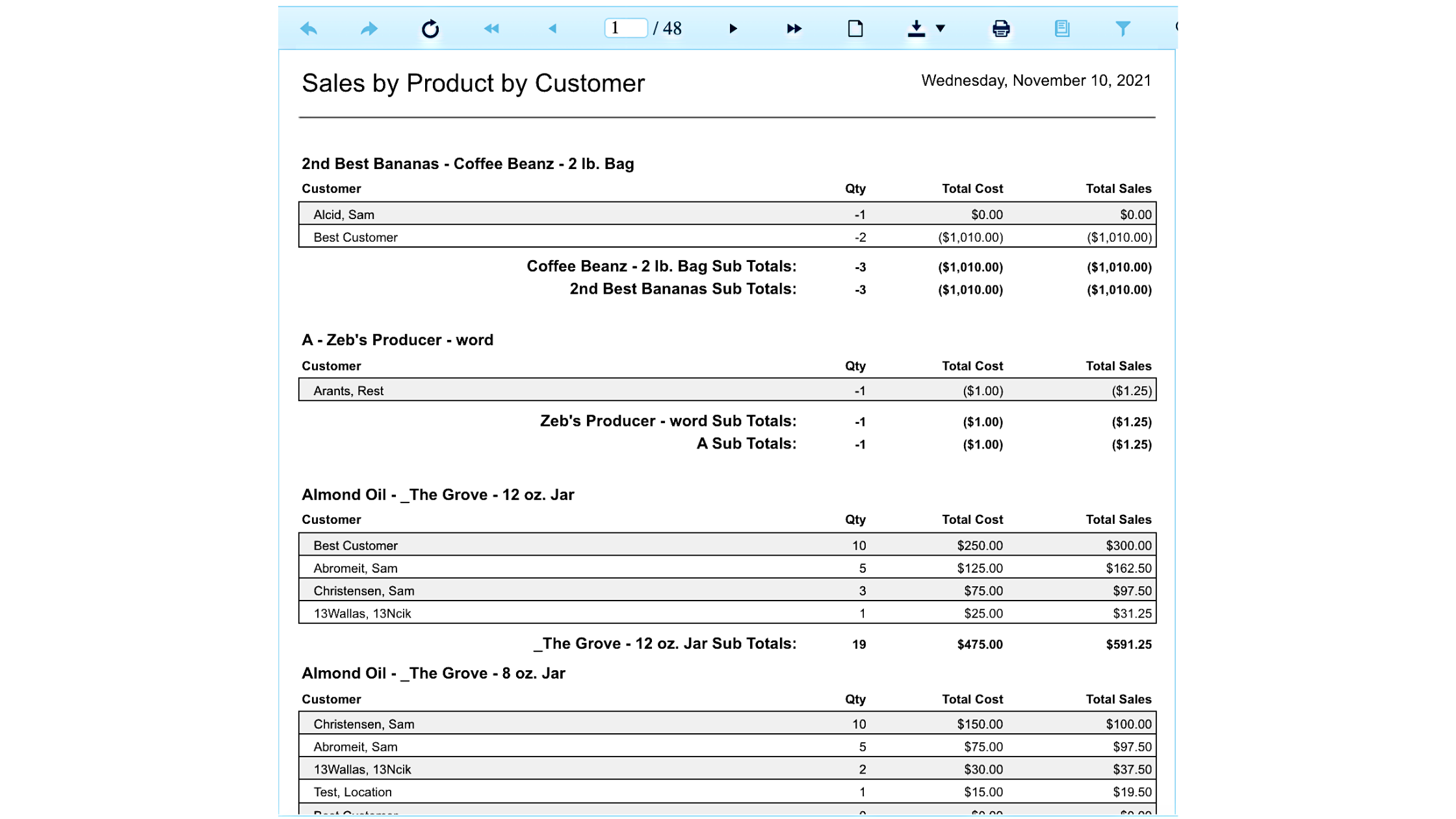Click the current page number field
Viewport: 1456px width, 819px height.
(x=625, y=28)
